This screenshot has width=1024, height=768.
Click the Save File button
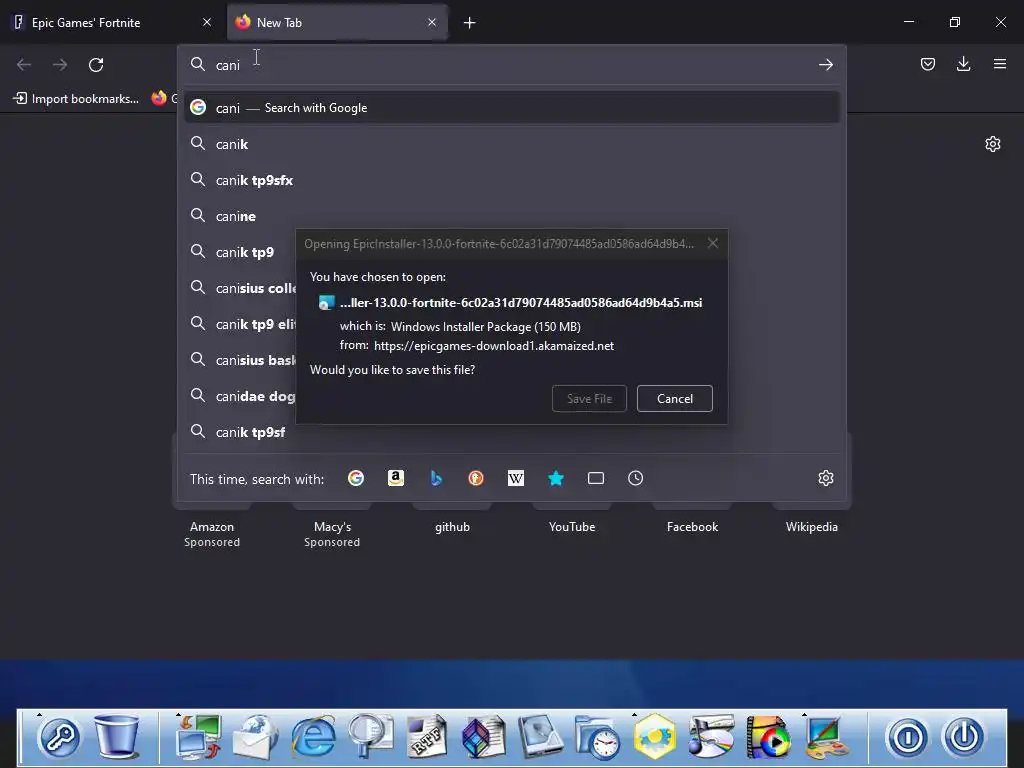(589, 398)
